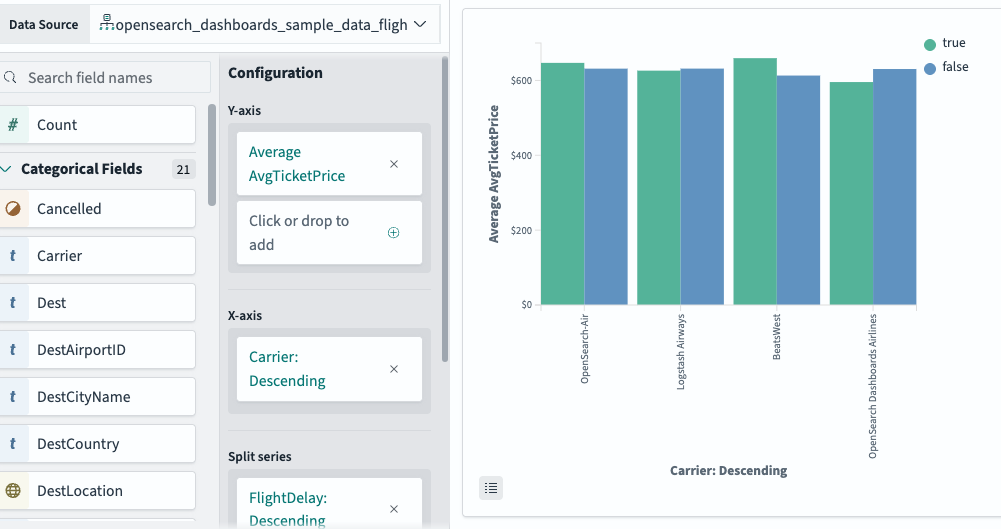
Task: Select the Count field
Action: coord(98,124)
